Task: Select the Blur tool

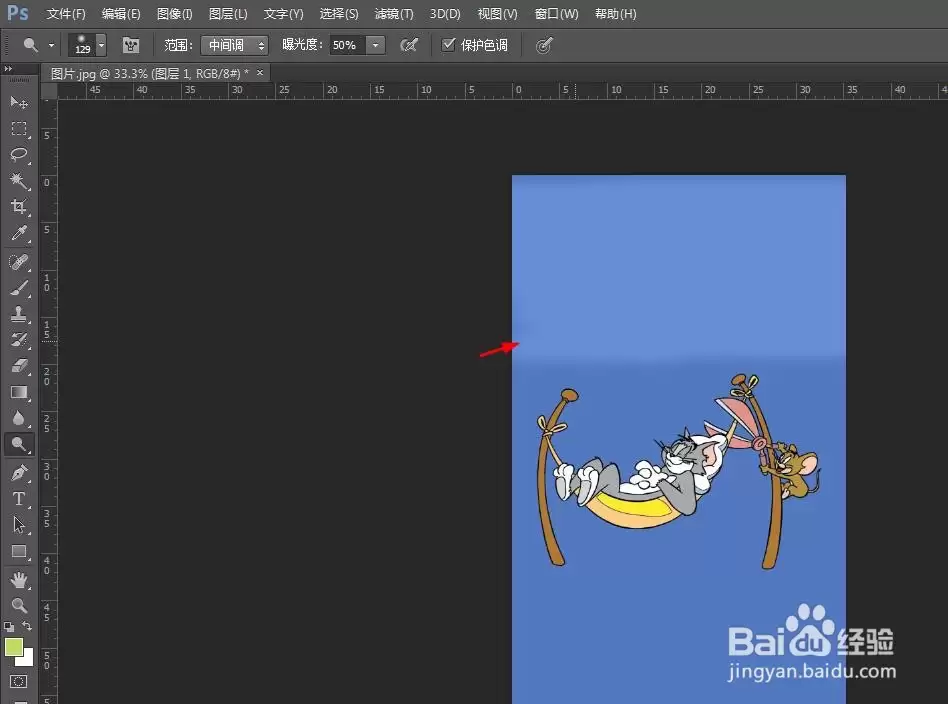Action: point(19,418)
